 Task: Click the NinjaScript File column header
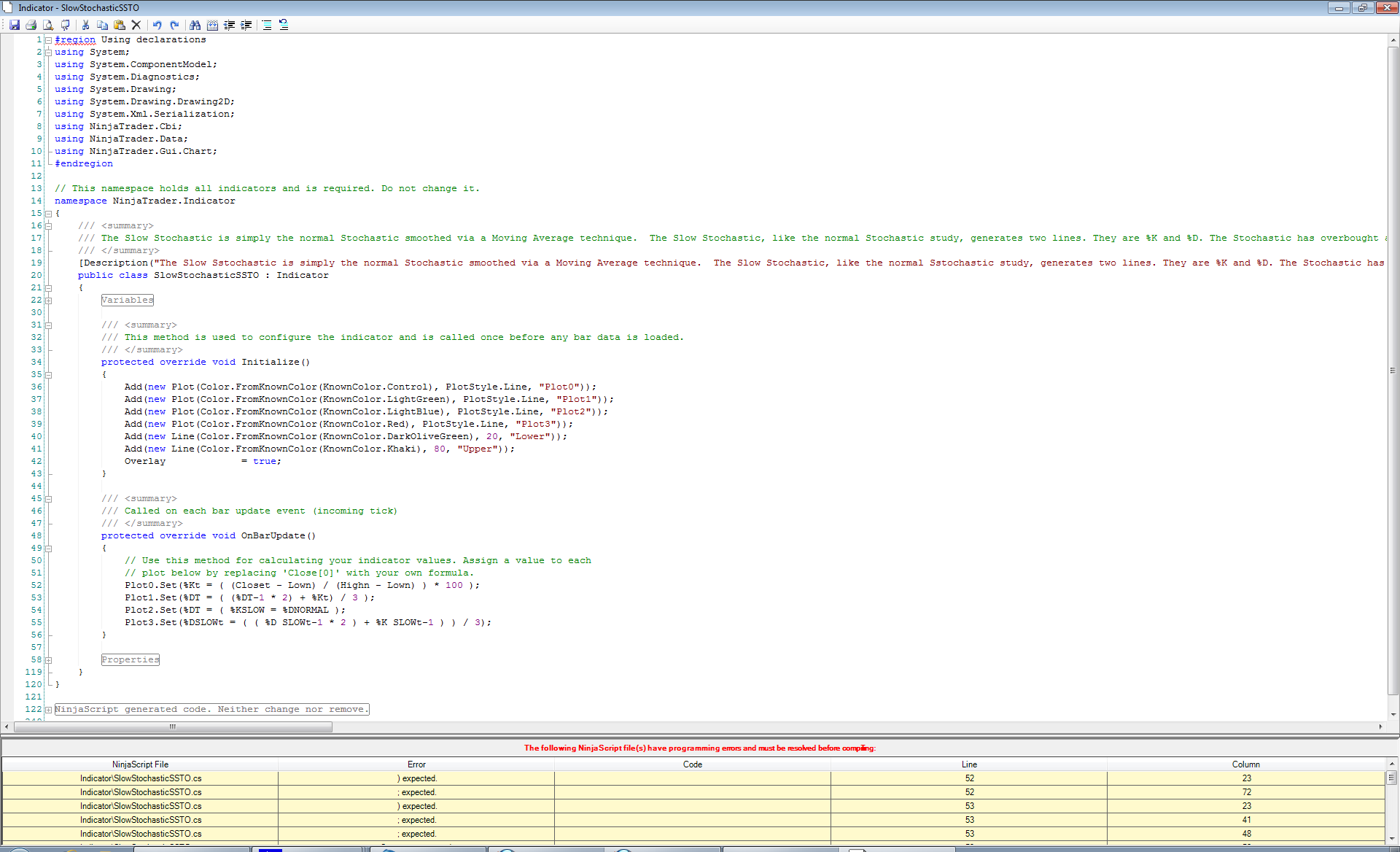pyautogui.click(x=140, y=764)
